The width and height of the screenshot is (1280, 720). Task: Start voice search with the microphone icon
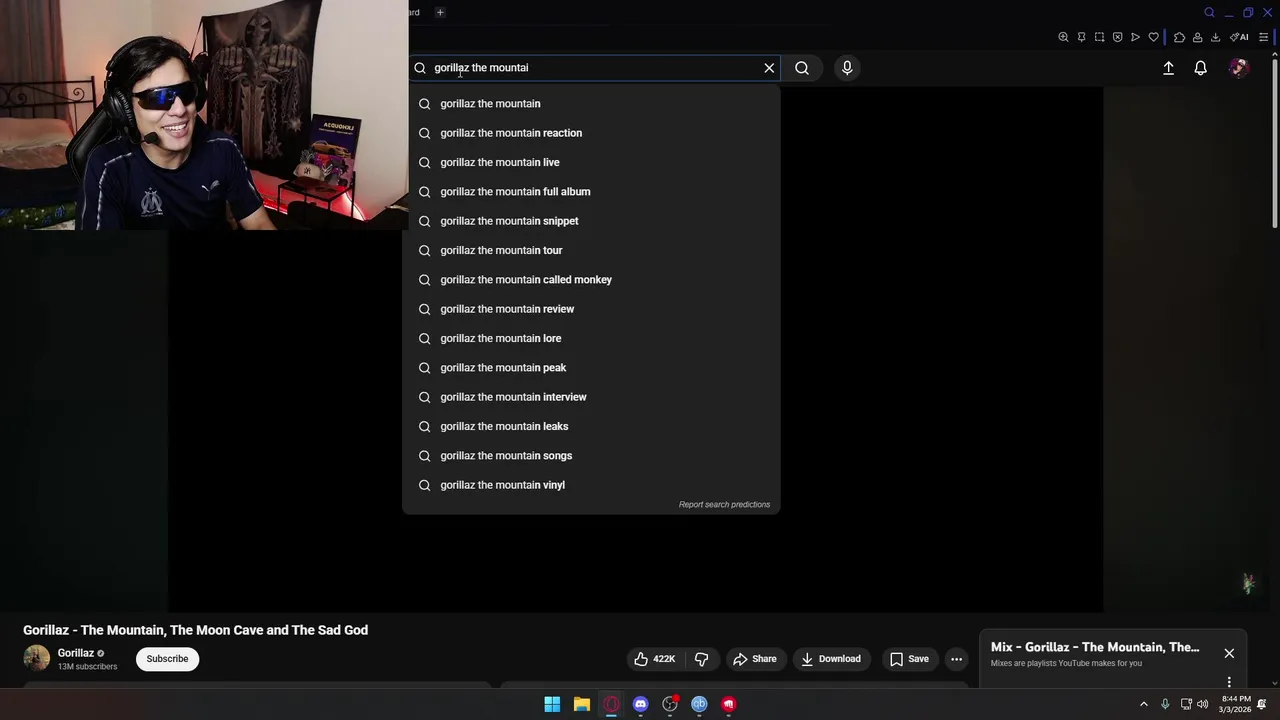click(847, 68)
